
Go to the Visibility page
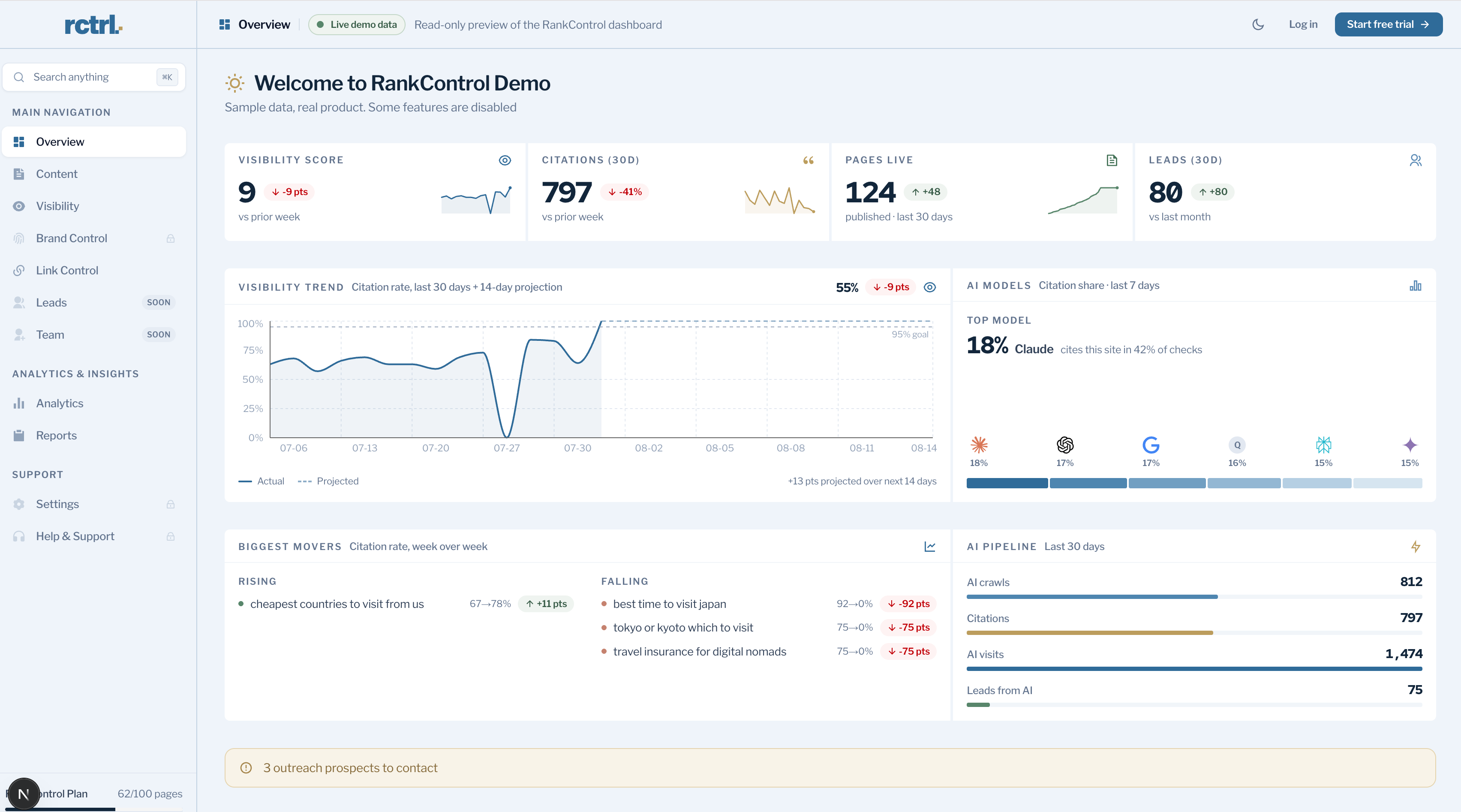pyautogui.click(x=94, y=206)
